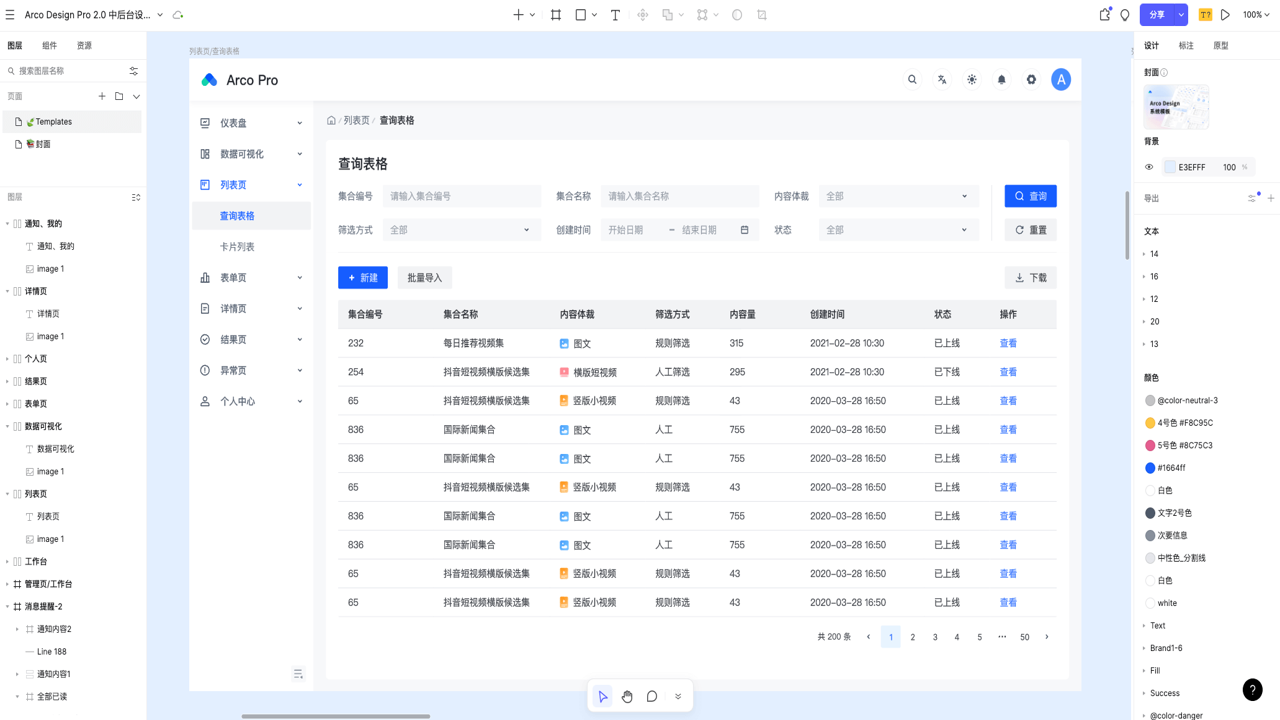
Task: Open the 筛选方式 全部 dropdown
Action: point(462,230)
